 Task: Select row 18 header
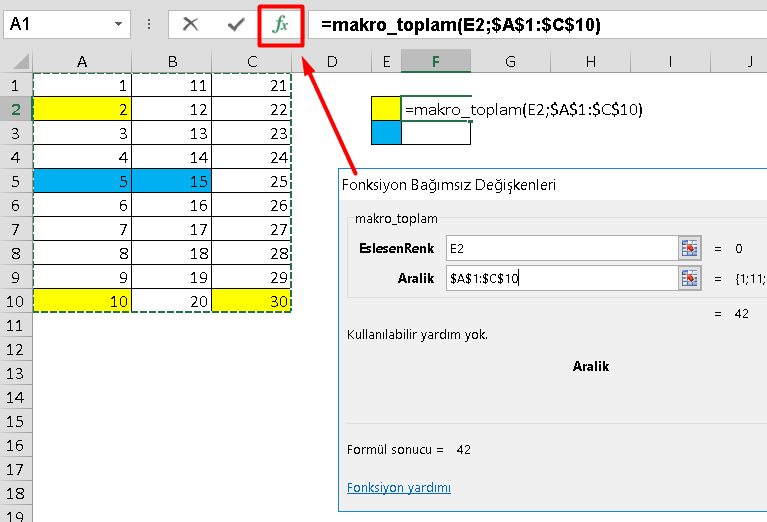[x=16, y=493]
